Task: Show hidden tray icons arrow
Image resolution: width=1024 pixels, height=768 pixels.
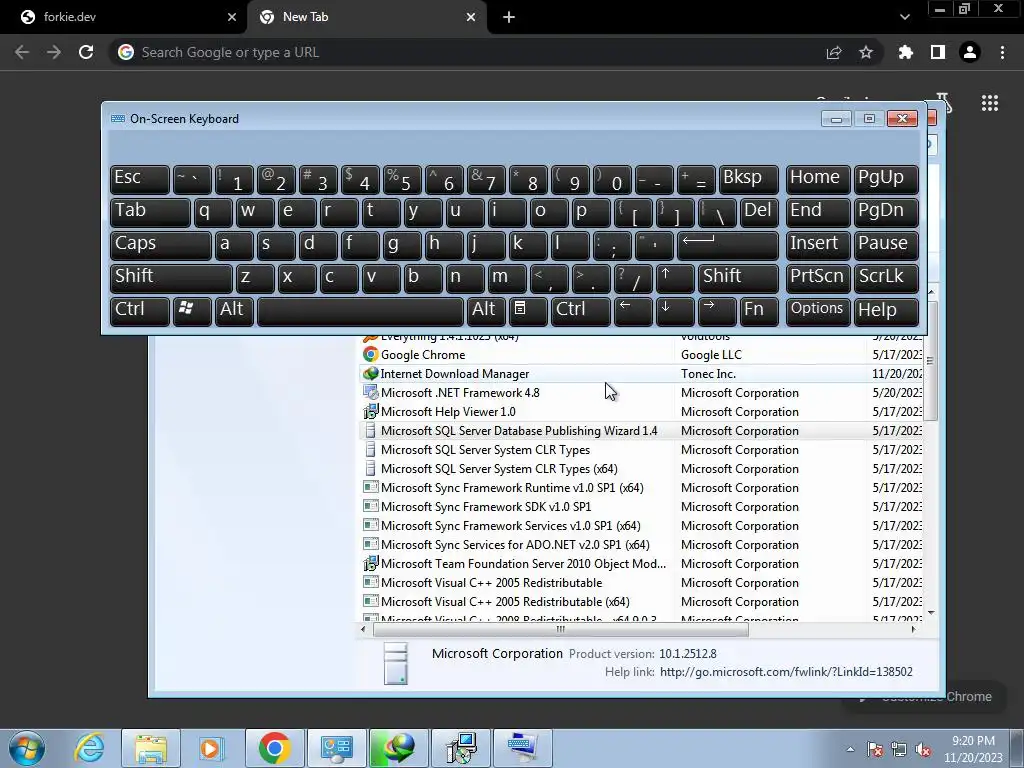Action: pos(850,748)
